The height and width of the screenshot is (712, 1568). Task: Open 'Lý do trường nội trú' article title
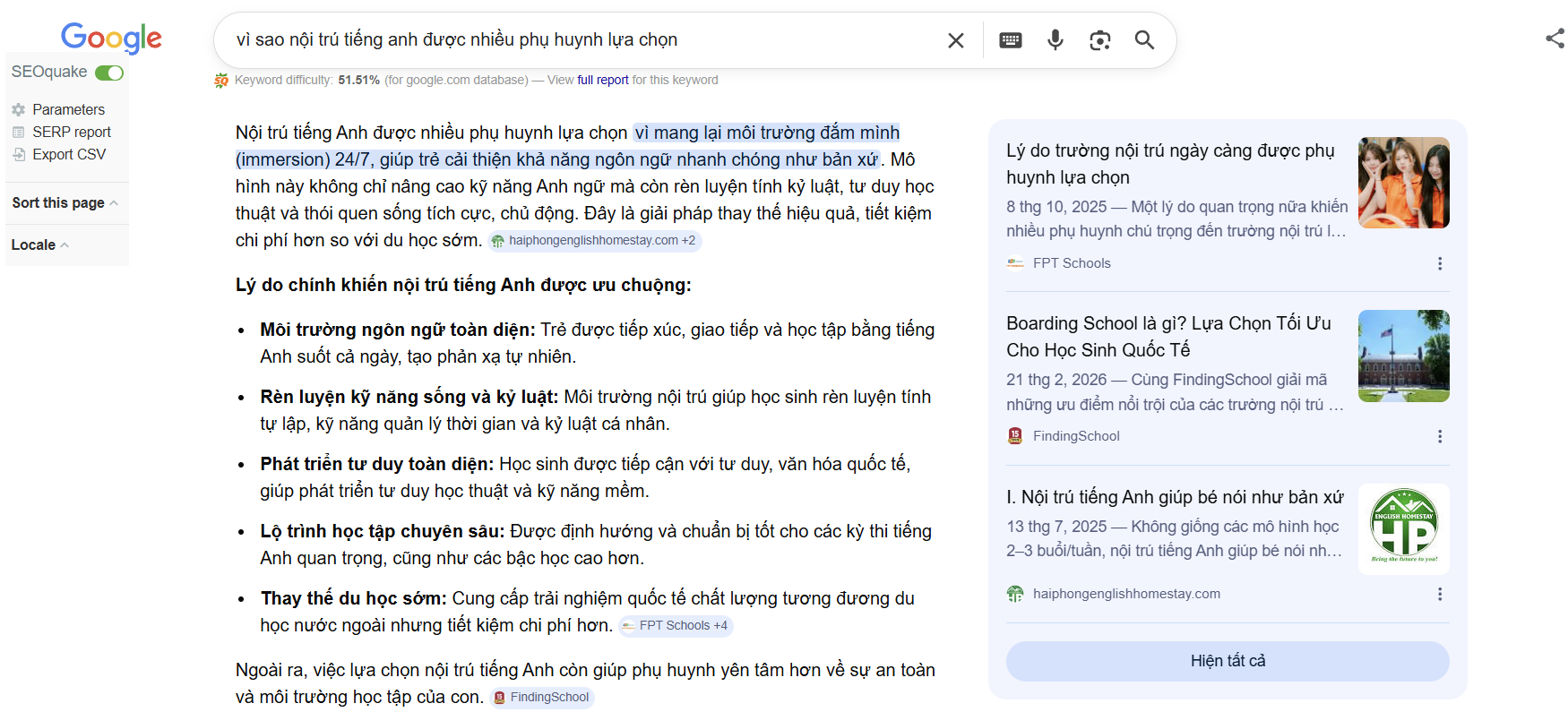click(x=1170, y=164)
